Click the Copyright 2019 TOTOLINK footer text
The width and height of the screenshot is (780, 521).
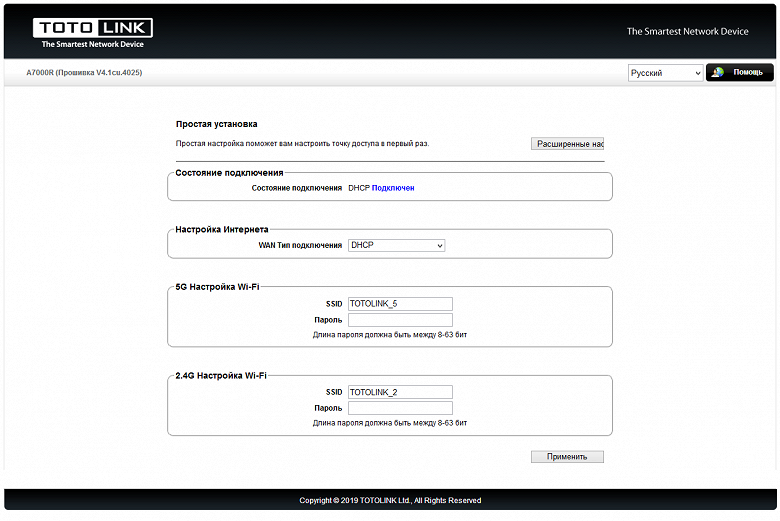(390, 501)
